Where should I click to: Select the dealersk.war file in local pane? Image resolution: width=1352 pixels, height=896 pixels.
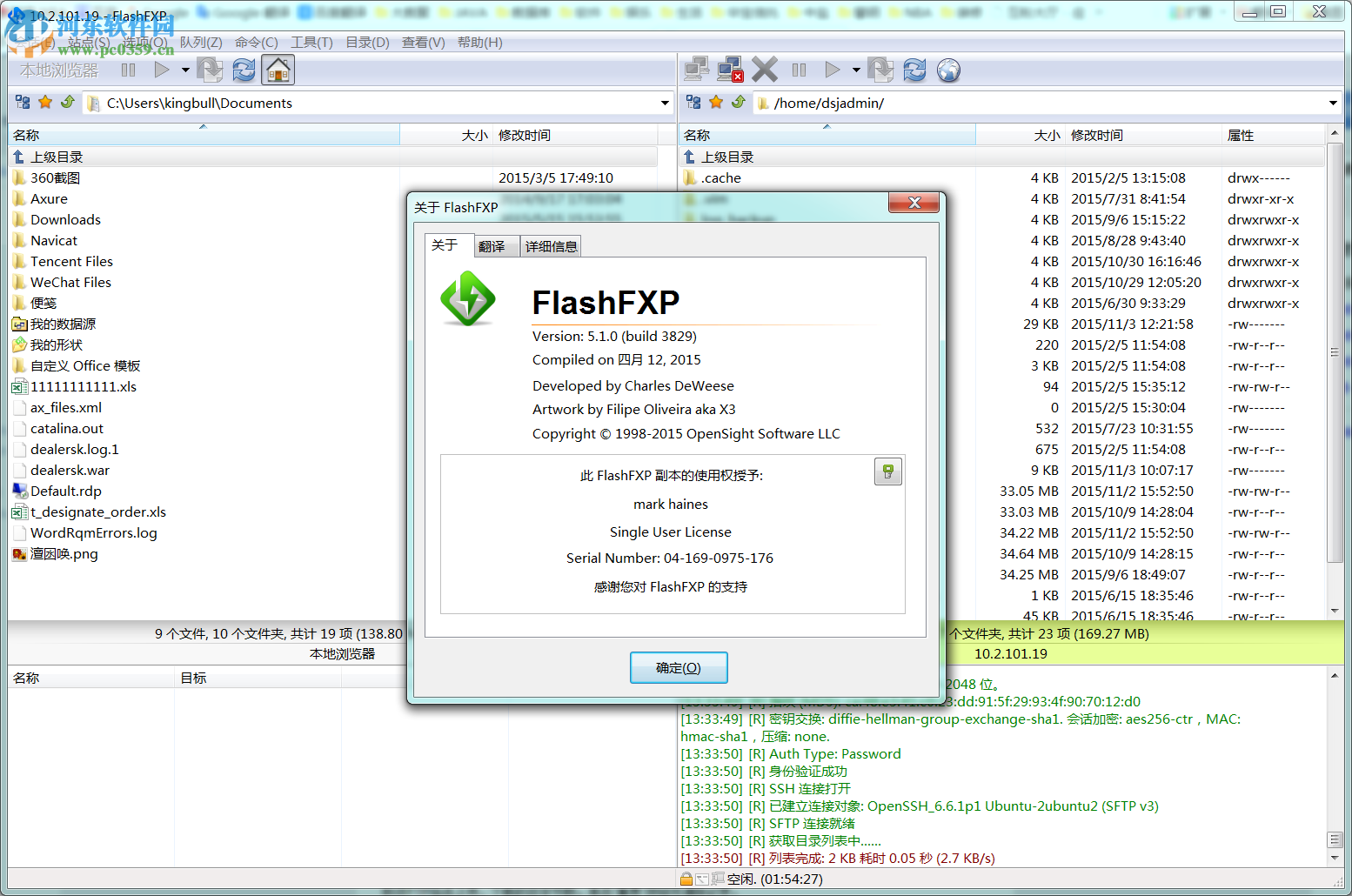pyautogui.click(x=70, y=470)
